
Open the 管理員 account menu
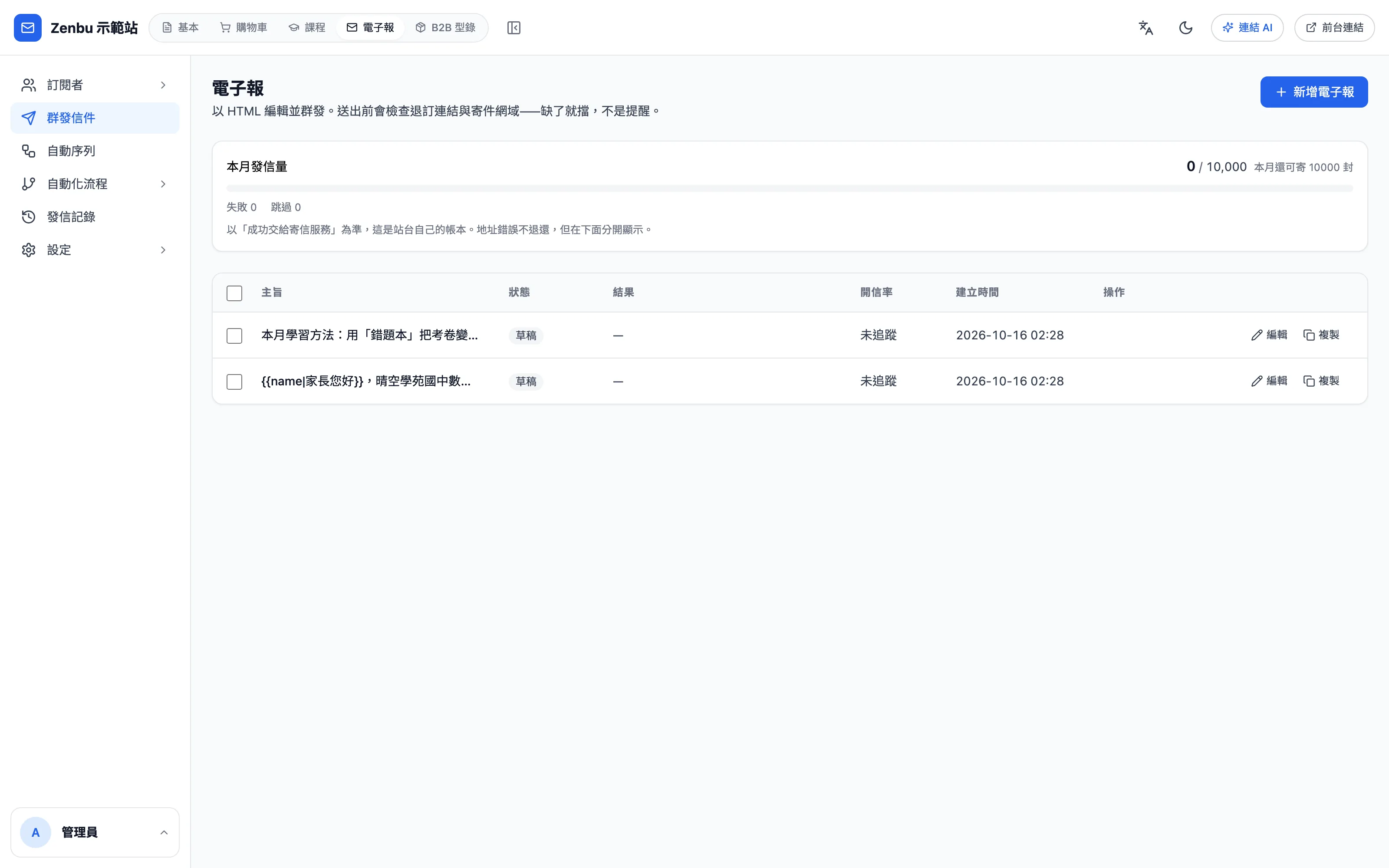(95, 832)
